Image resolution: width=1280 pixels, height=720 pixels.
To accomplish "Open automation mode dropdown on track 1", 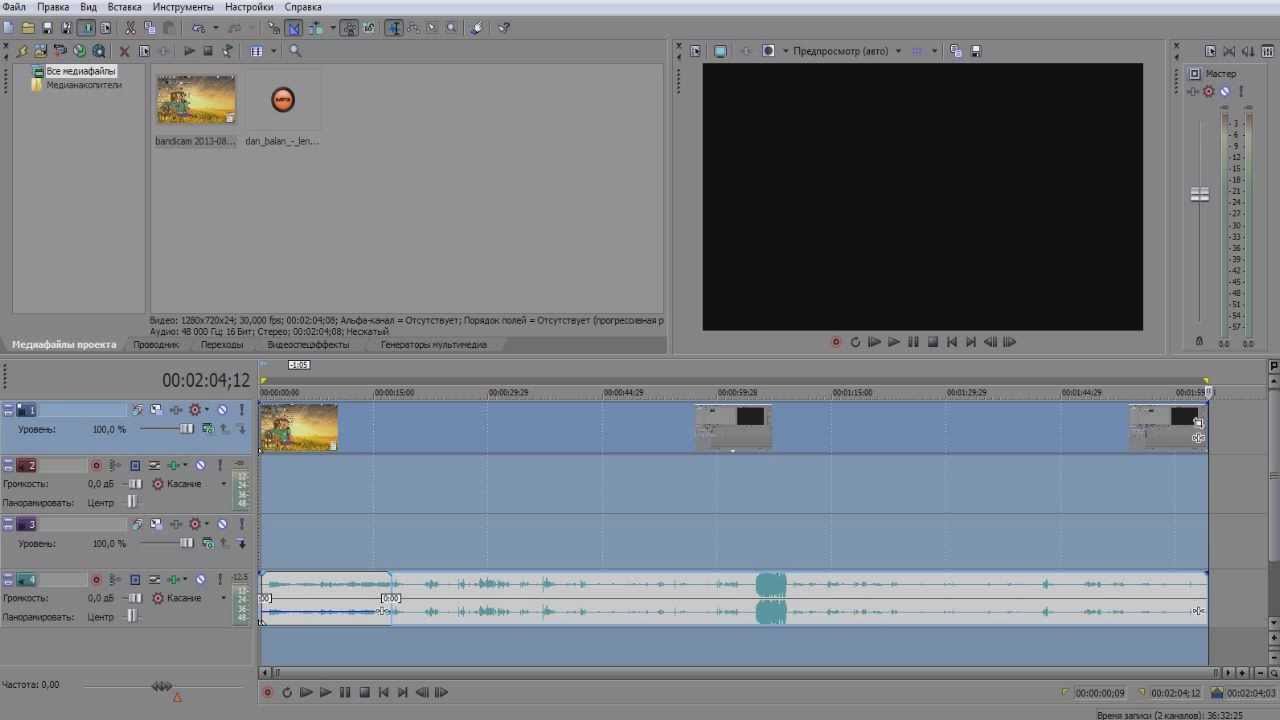I will click(x=207, y=410).
